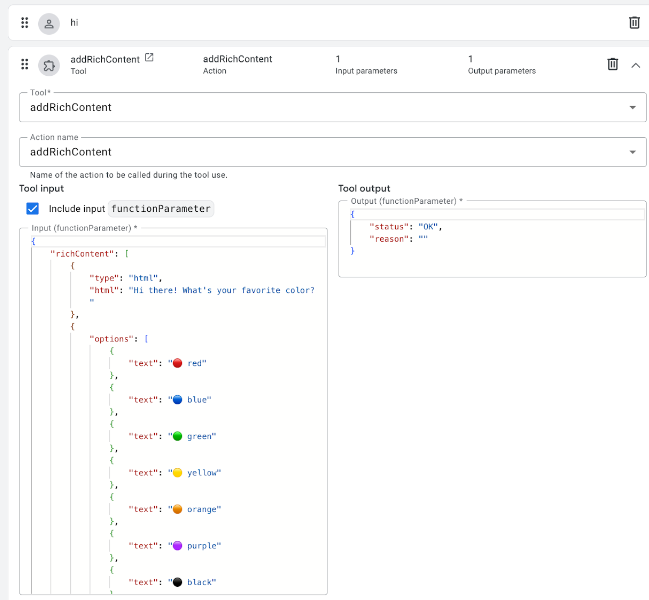Delete the "hi" user message
Viewport: 649px width, 600px height.
tap(634, 22)
